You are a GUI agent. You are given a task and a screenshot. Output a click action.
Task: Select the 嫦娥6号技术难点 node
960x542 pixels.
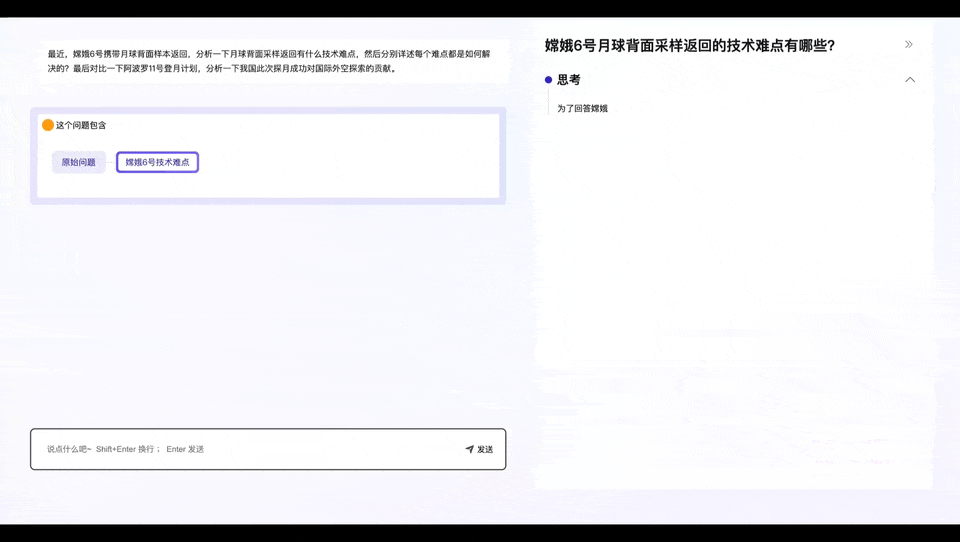(157, 162)
